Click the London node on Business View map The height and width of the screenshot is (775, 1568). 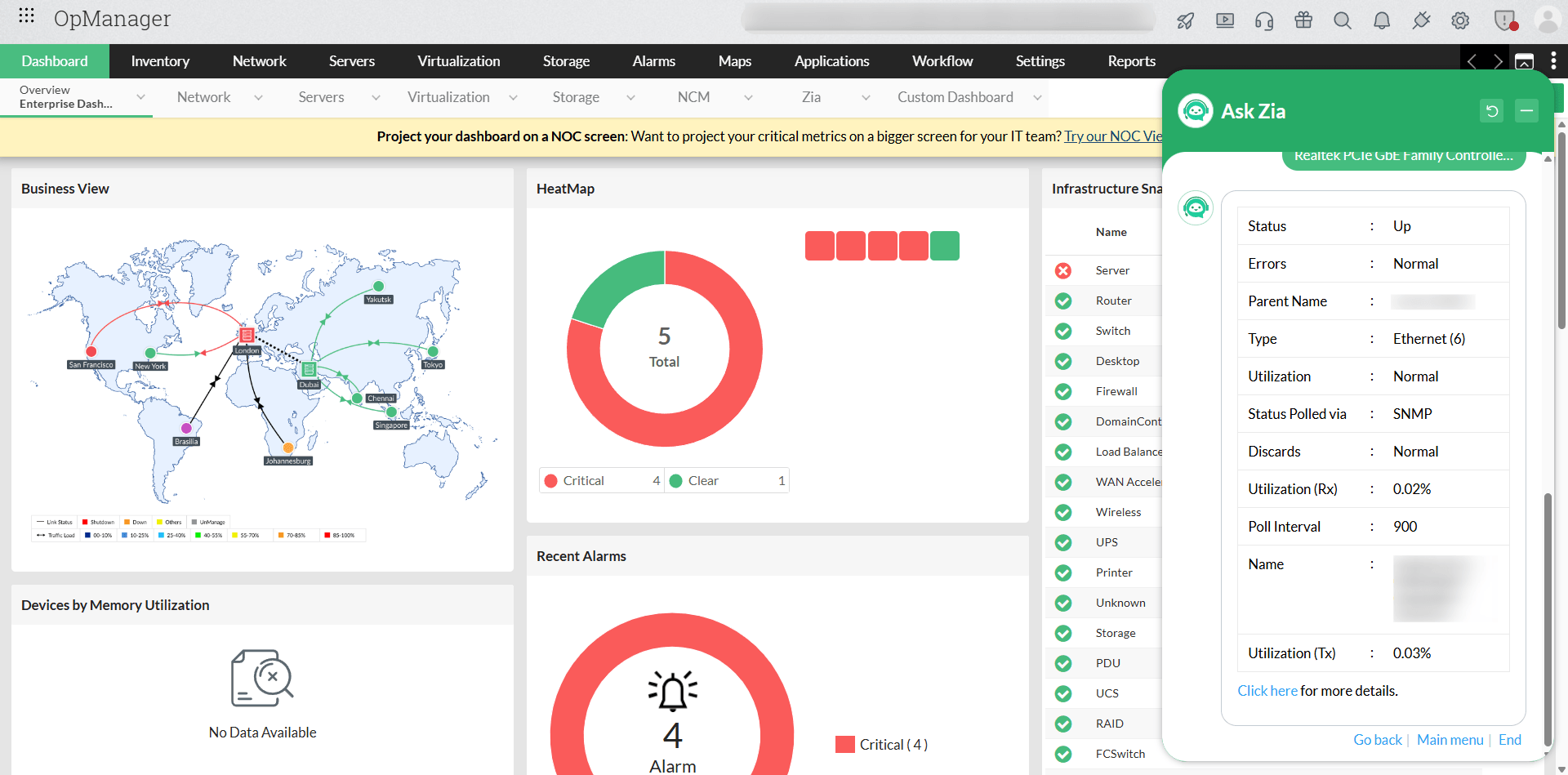point(247,335)
